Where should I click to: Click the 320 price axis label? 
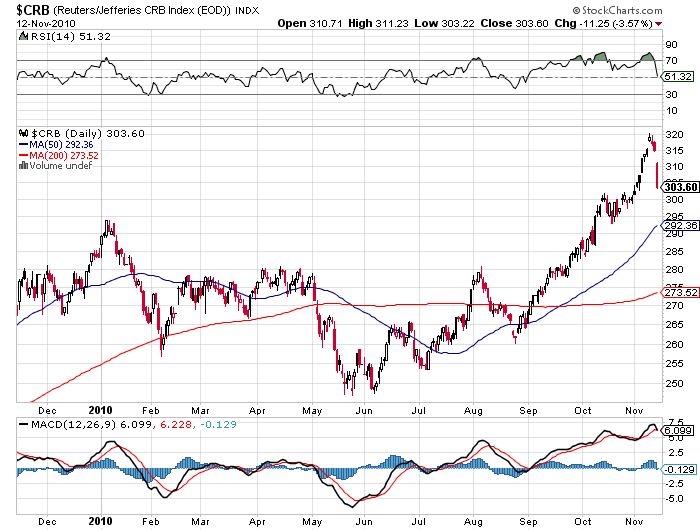pyautogui.click(x=674, y=134)
